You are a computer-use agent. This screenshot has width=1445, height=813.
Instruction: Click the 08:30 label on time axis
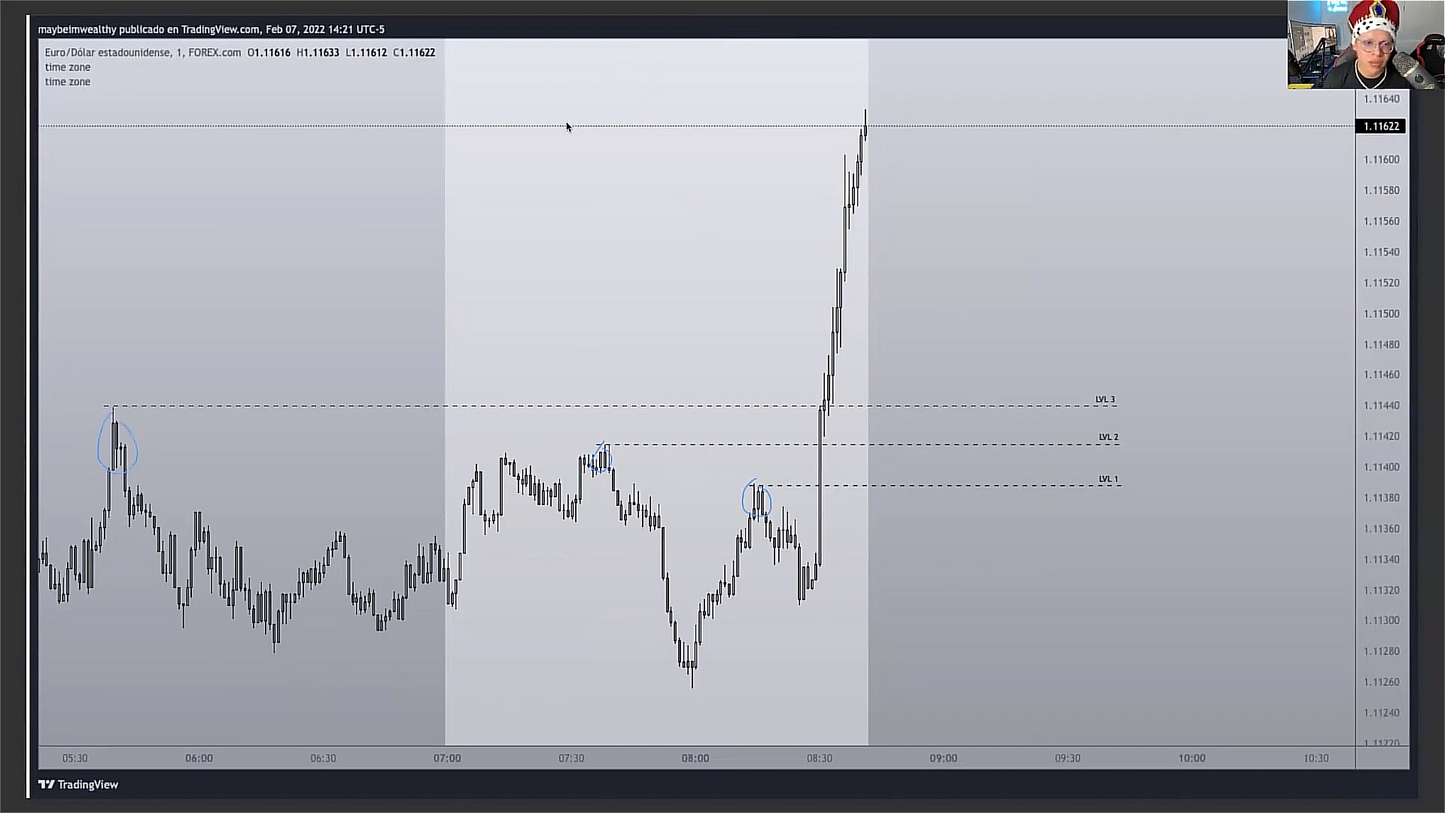click(819, 758)
